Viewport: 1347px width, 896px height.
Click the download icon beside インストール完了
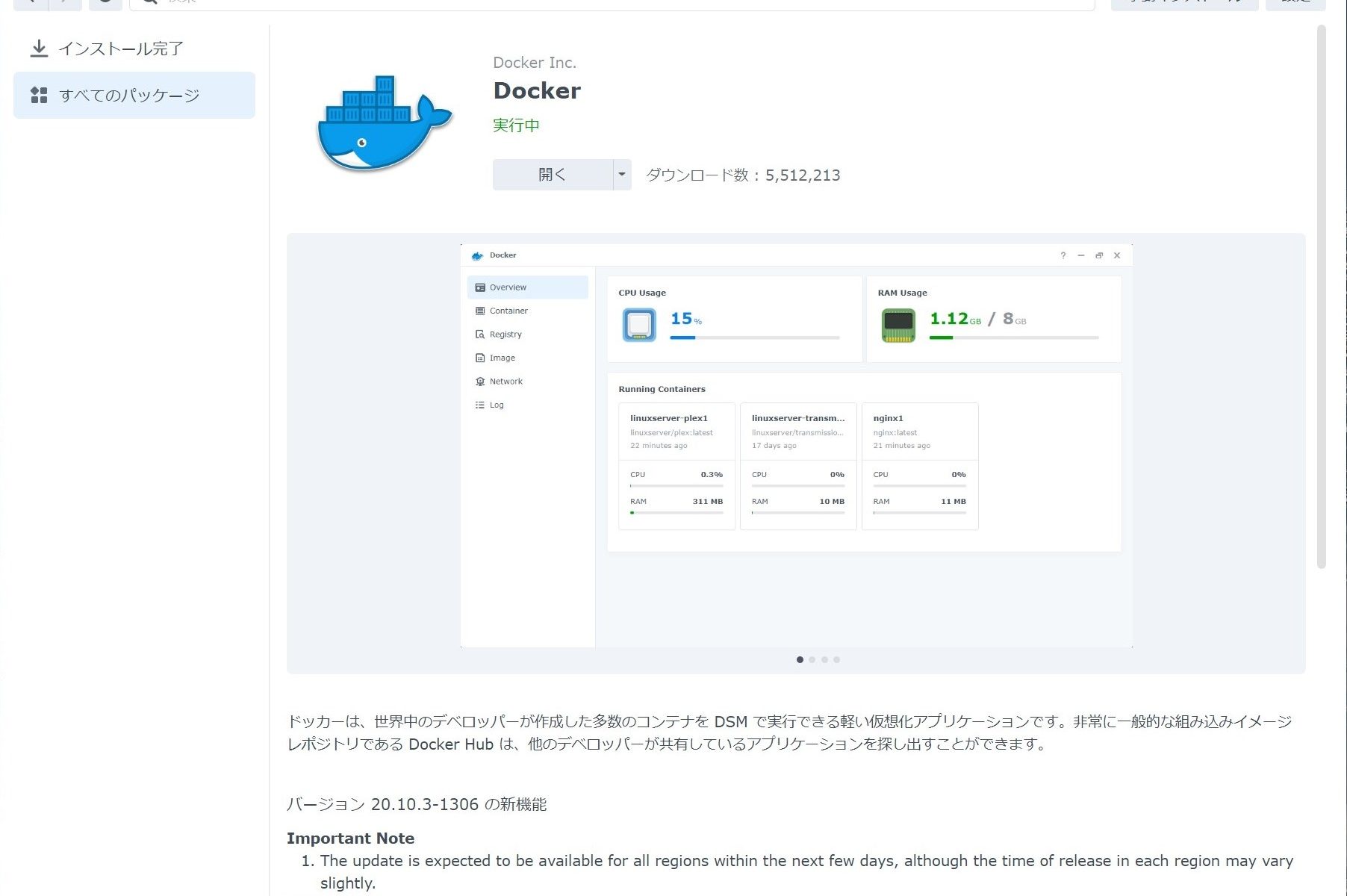(x=39, y=49)
